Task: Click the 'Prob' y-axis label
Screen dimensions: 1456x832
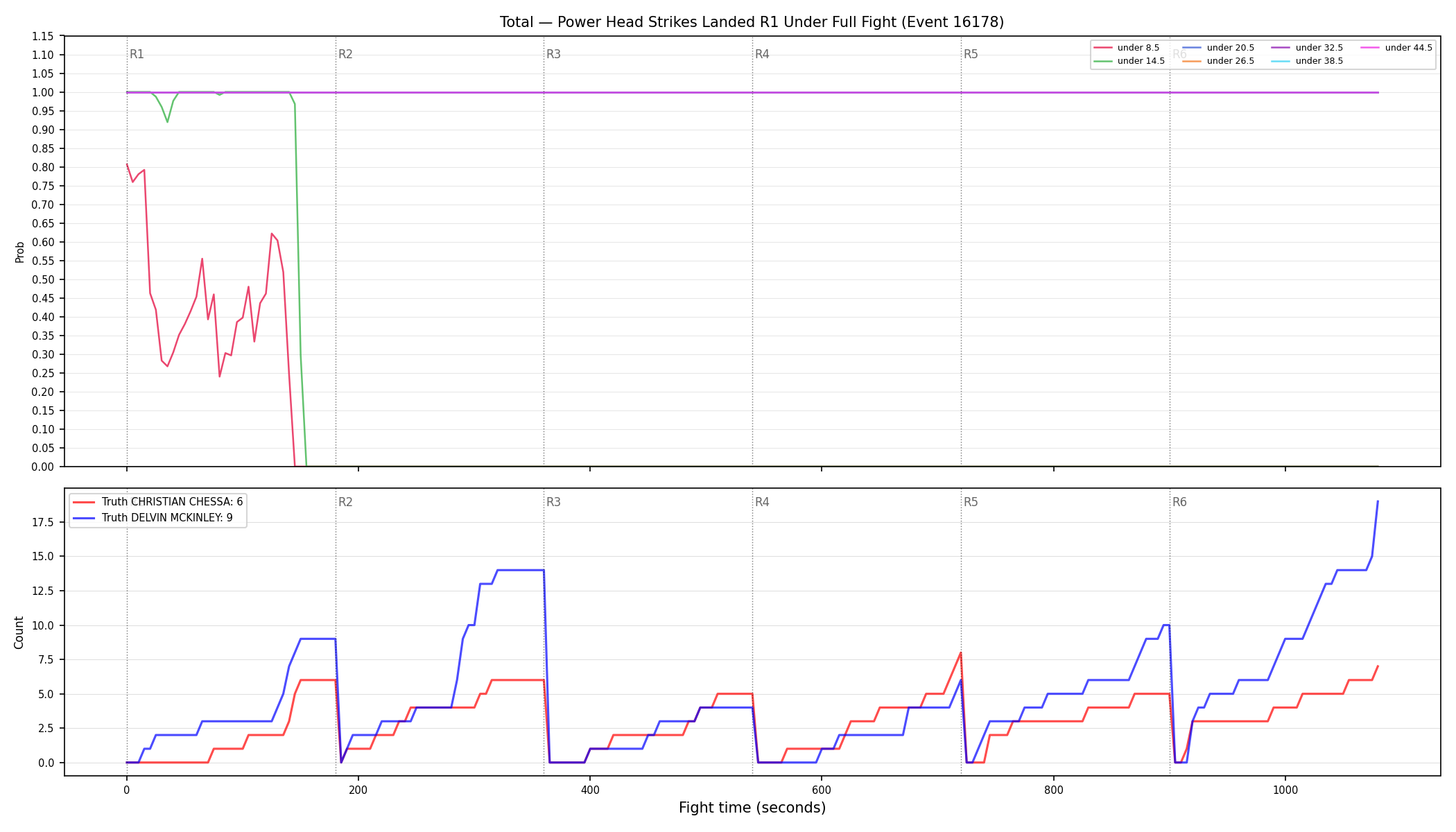Action: tap(19, 252)
